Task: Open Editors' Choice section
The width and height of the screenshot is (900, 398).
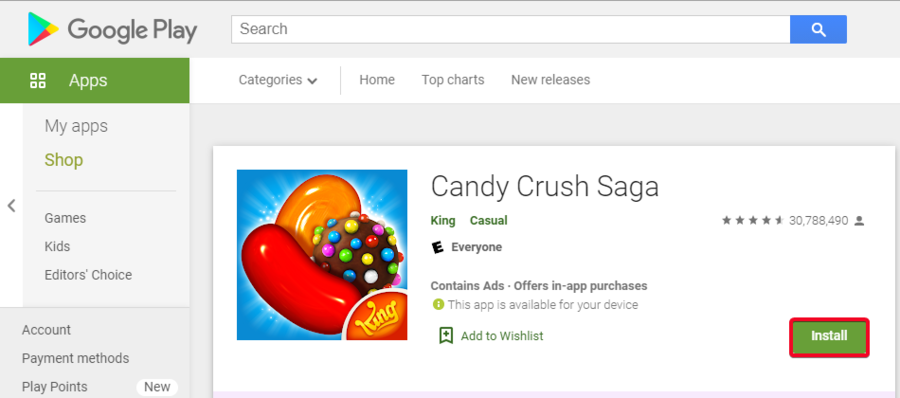Action: pos(88,275)
